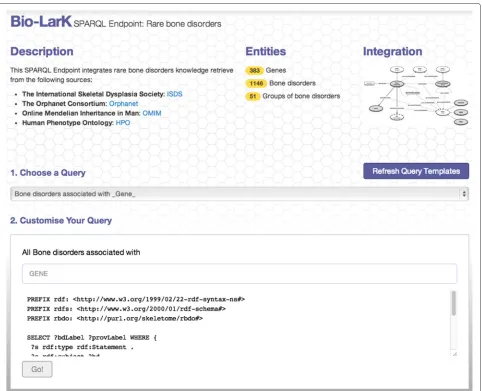Image resolution: width=482 pixels, height=391 pixels.
Task: Grab the query text area resize handle
Action: coord(455,354)
